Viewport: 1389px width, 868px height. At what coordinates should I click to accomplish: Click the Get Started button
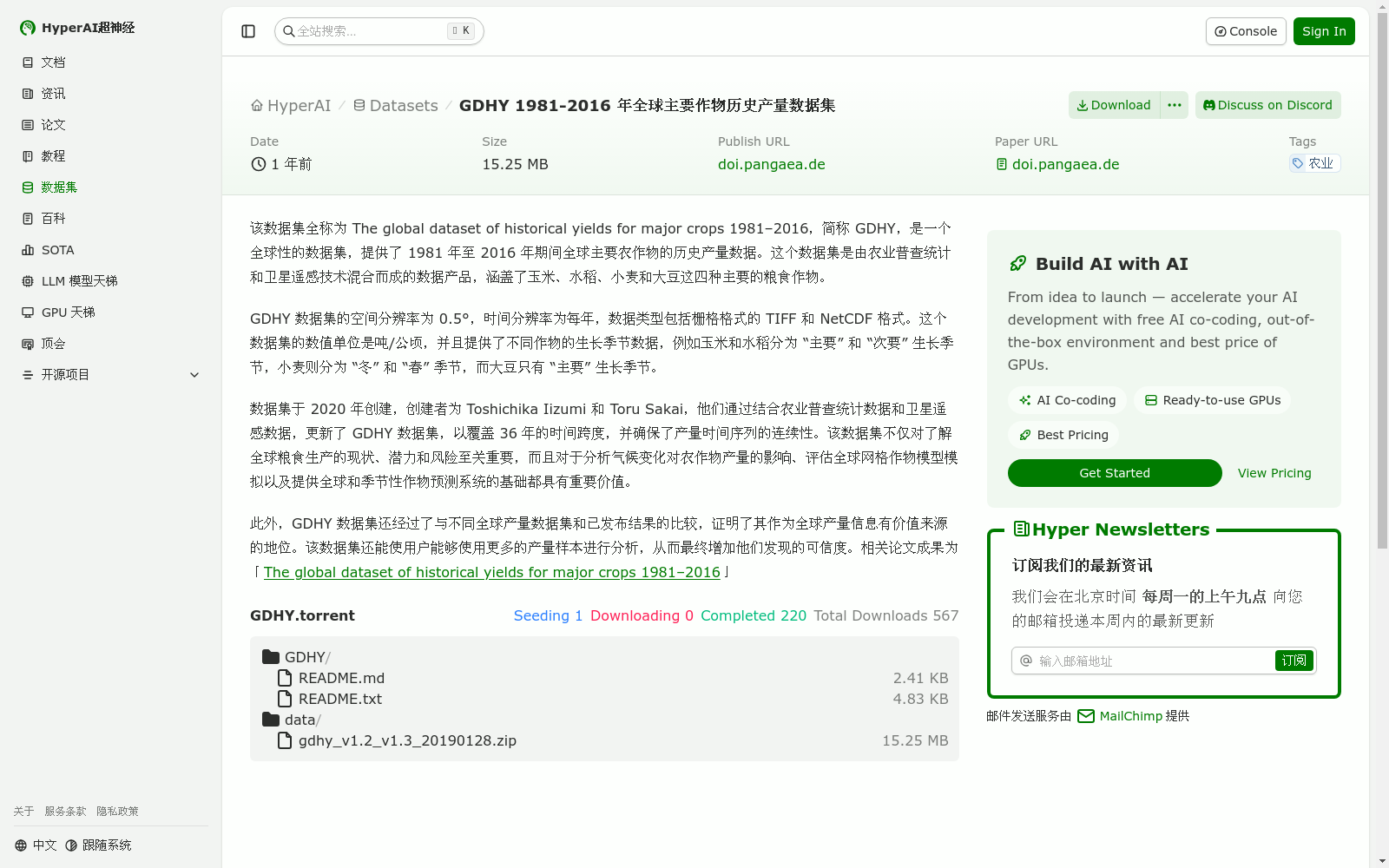(1115, 473)
